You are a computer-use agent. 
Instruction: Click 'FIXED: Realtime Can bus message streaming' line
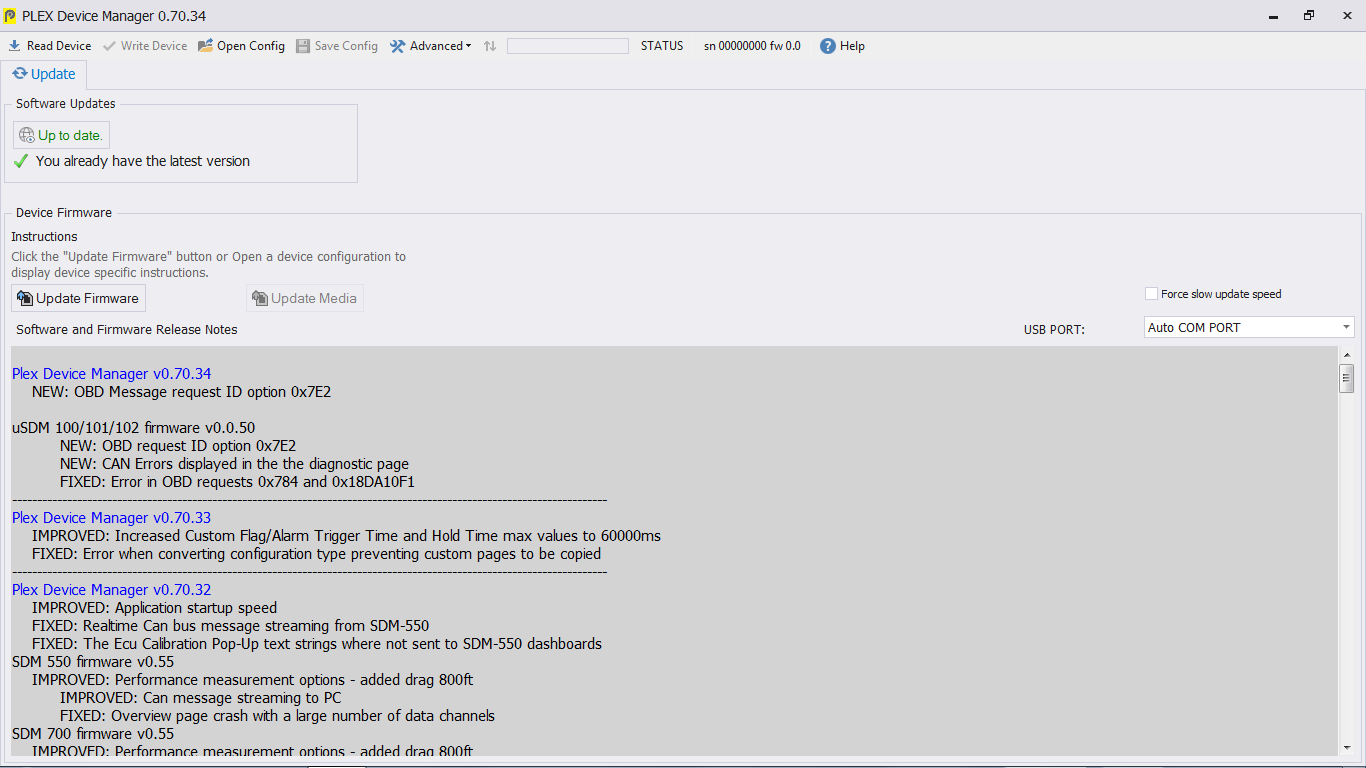(230, 626)
